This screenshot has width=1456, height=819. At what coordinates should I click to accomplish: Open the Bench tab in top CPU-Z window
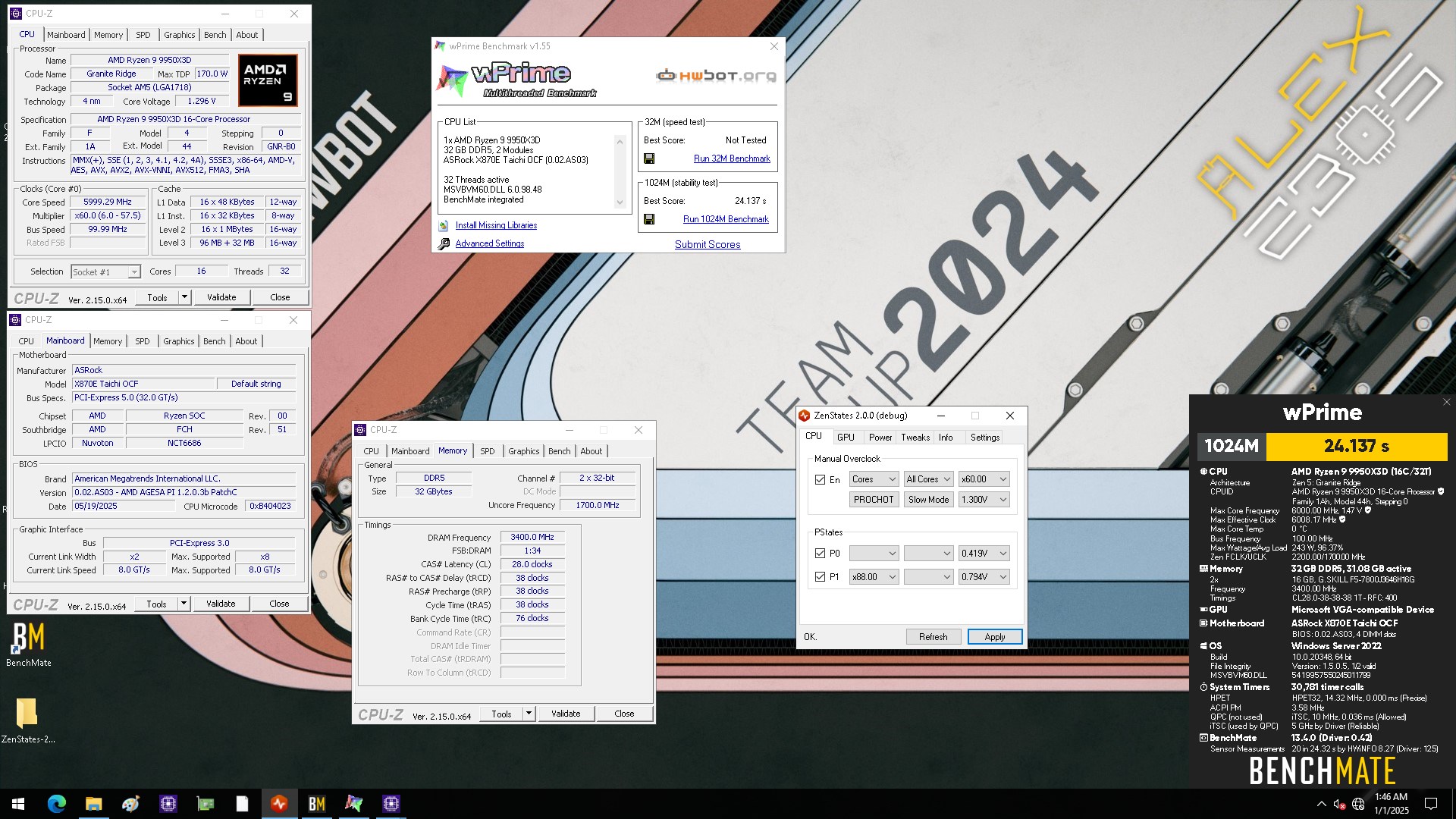(x=215, y=35)
